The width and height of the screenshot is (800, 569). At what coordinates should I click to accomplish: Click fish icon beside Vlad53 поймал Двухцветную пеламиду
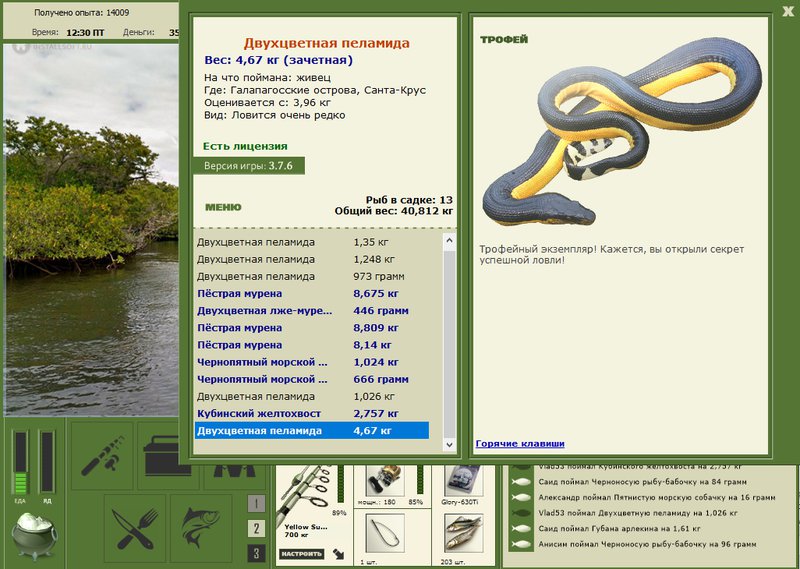(x=520, y=513)
